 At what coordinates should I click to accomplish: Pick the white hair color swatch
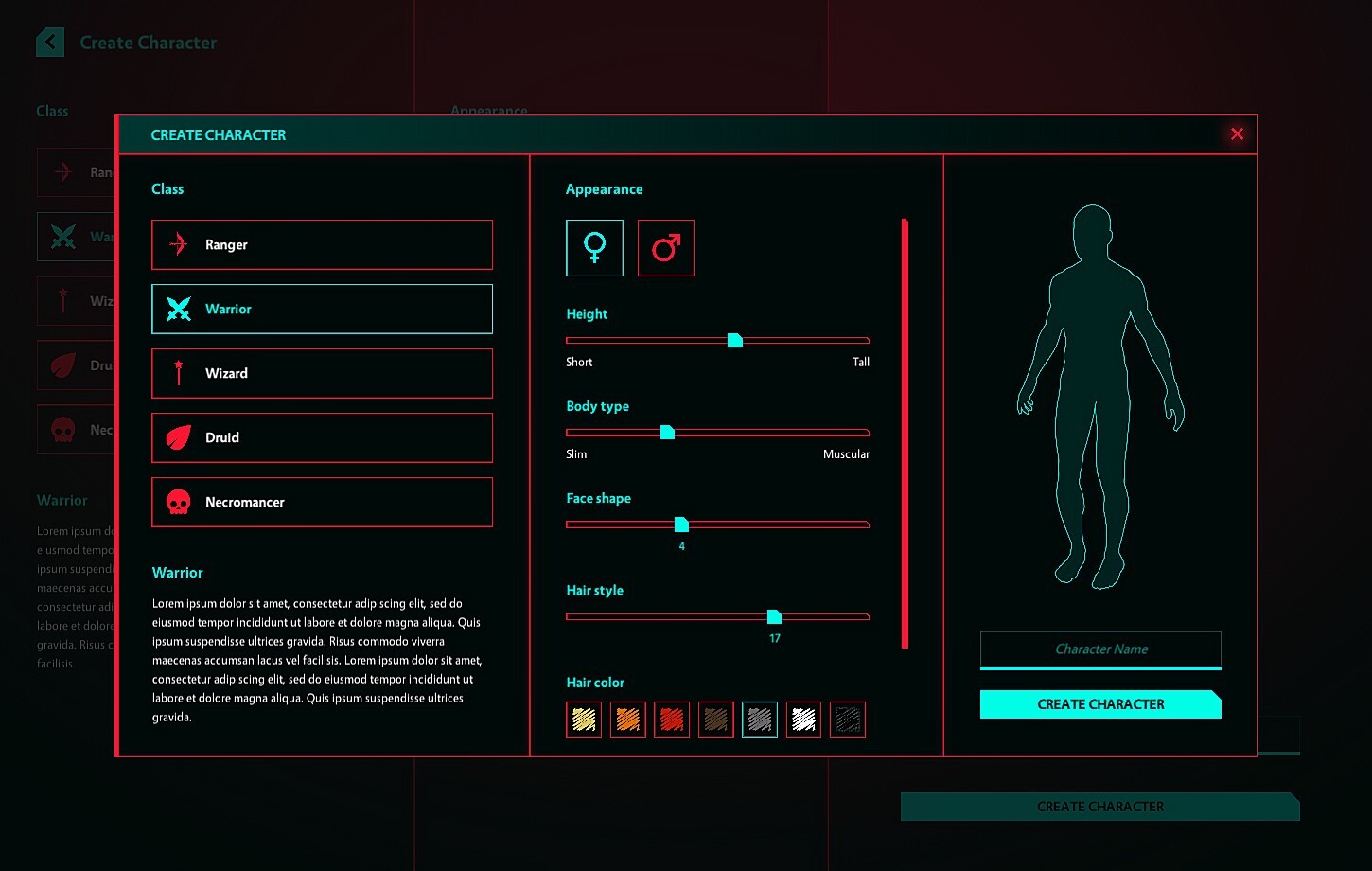tap(803, 719)
